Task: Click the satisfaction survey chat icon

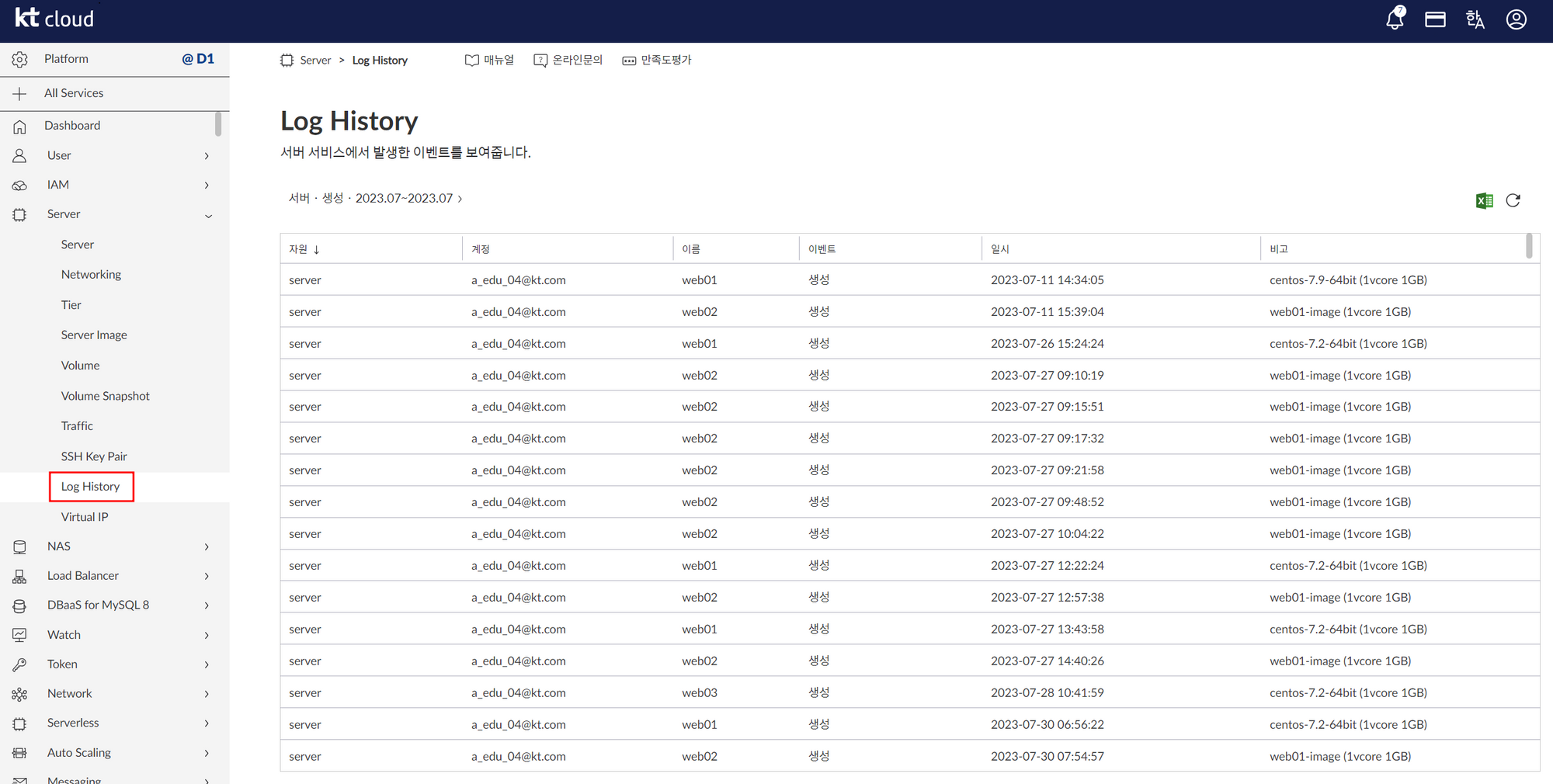Action: click(x=629, y=61)
